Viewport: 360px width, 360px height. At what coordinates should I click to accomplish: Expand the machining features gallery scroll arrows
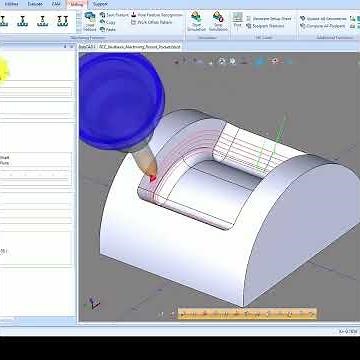point(79,22)
